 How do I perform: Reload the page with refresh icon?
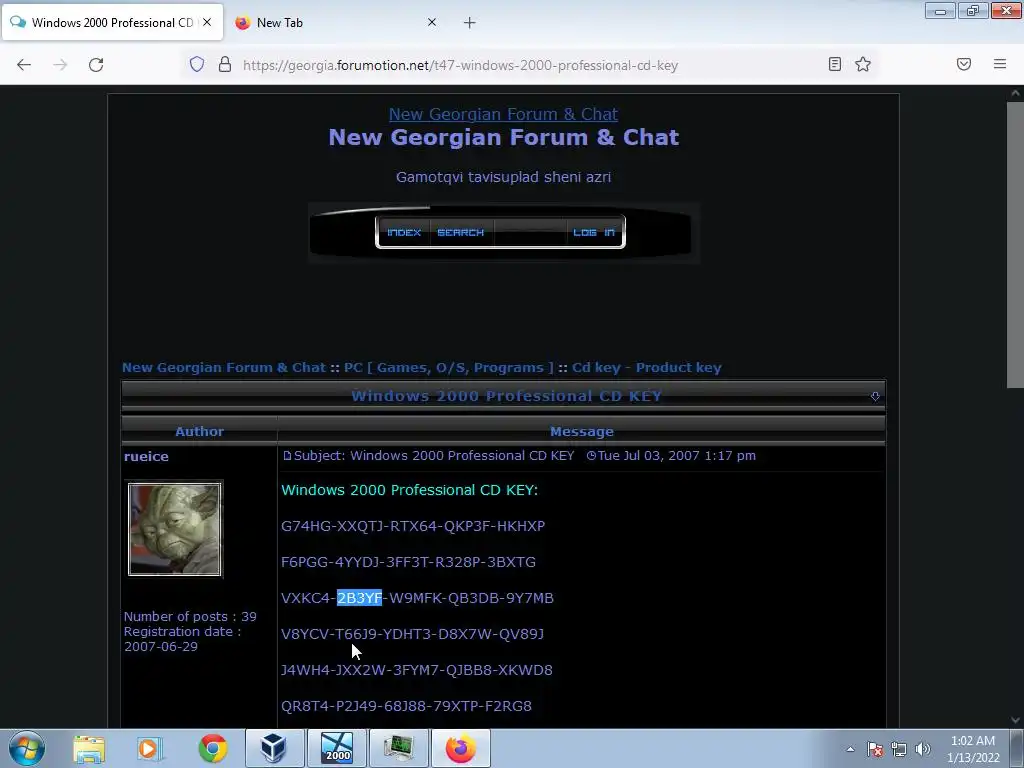(x=96, y=65)
